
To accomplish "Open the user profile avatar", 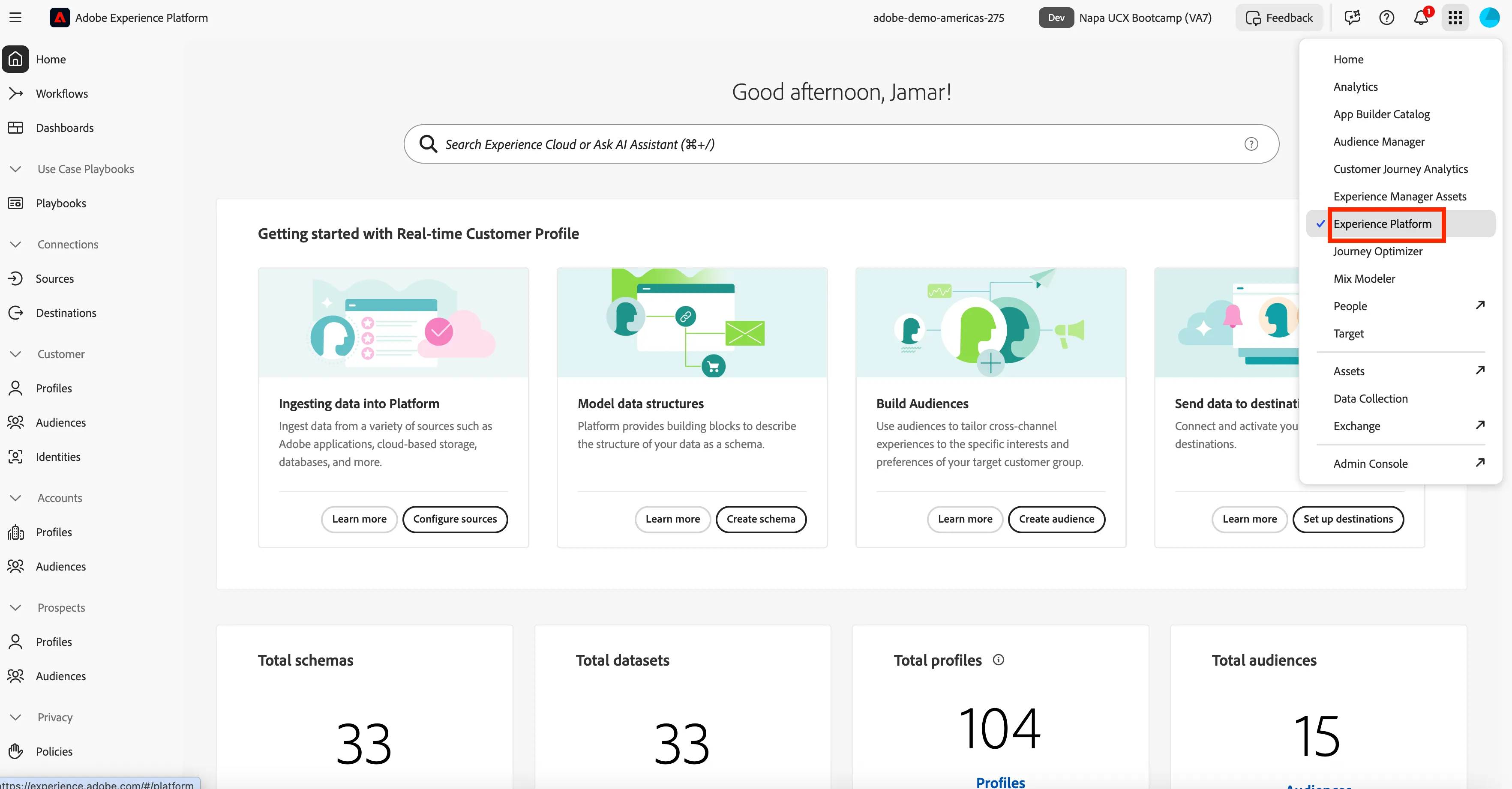I will click(1489, 18).
